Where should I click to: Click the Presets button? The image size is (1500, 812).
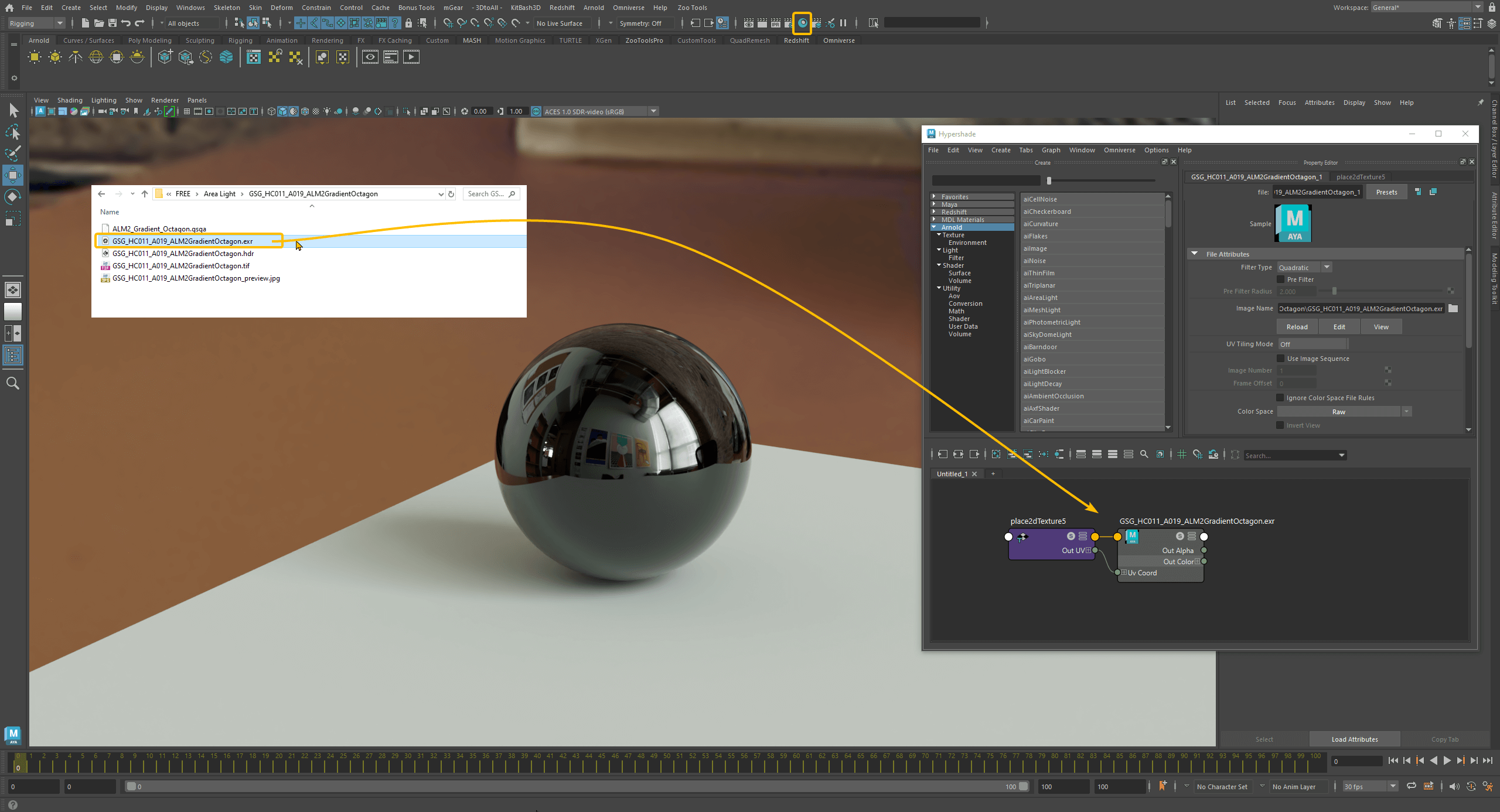[x=1386, y=192]
